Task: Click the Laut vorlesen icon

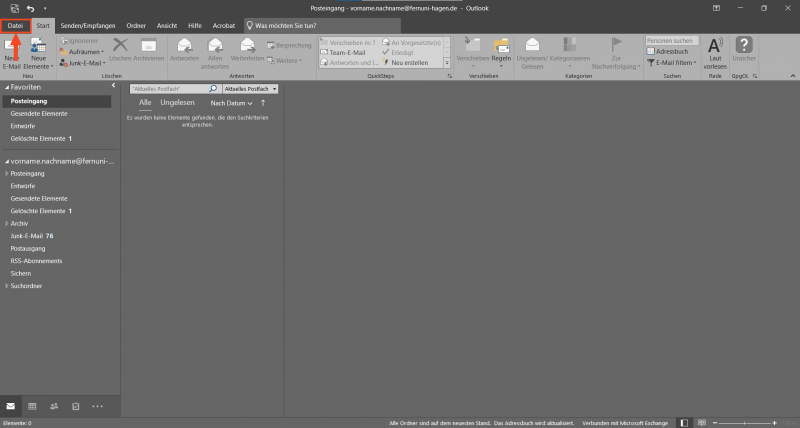Action: pyautogui.click(x=715, y=45)
